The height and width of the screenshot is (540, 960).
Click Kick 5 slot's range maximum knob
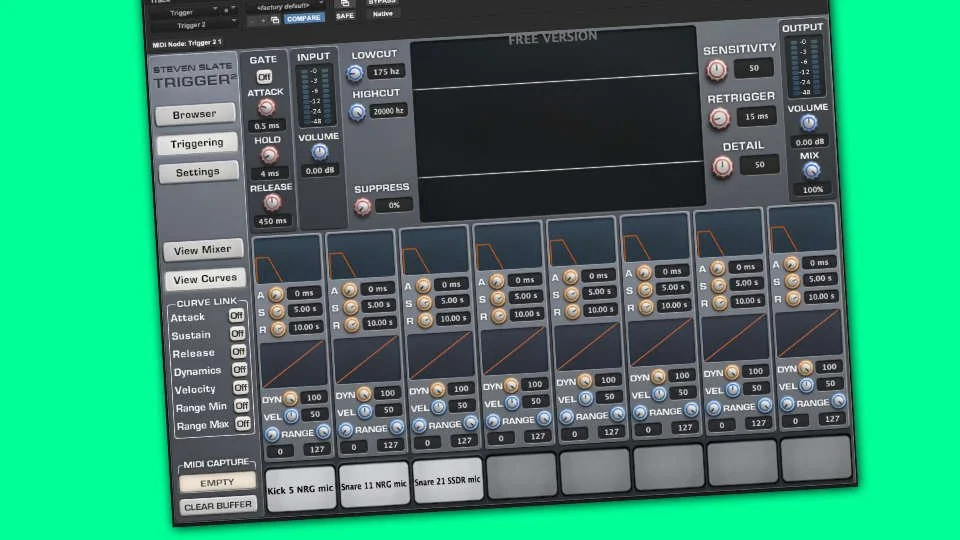tap(323, 432)
